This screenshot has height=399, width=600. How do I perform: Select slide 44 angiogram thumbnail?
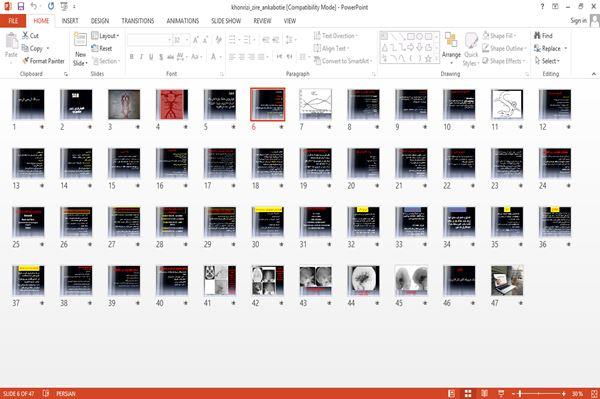coord(363,281)
